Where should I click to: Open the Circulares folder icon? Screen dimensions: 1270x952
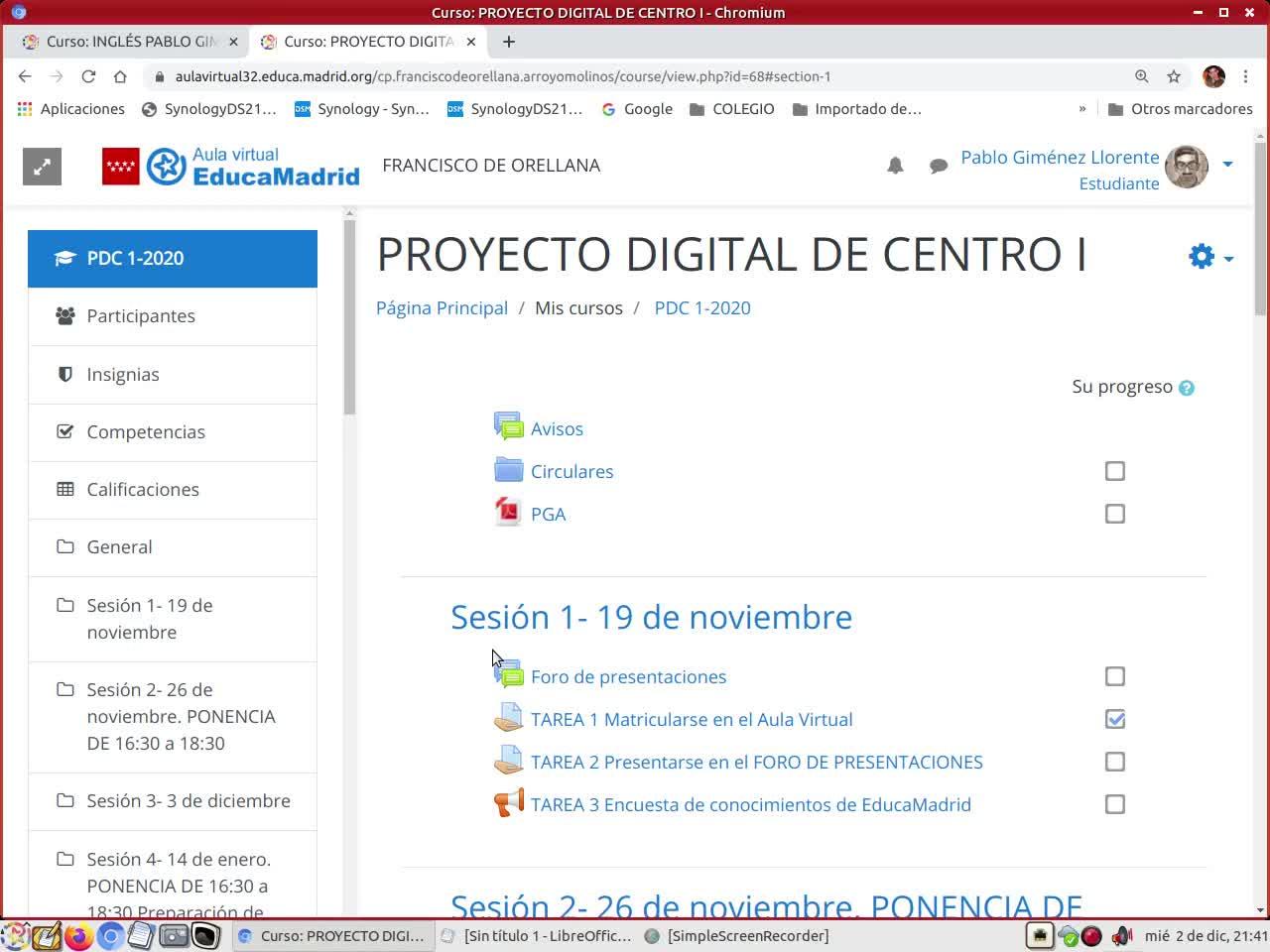[509, 470]
